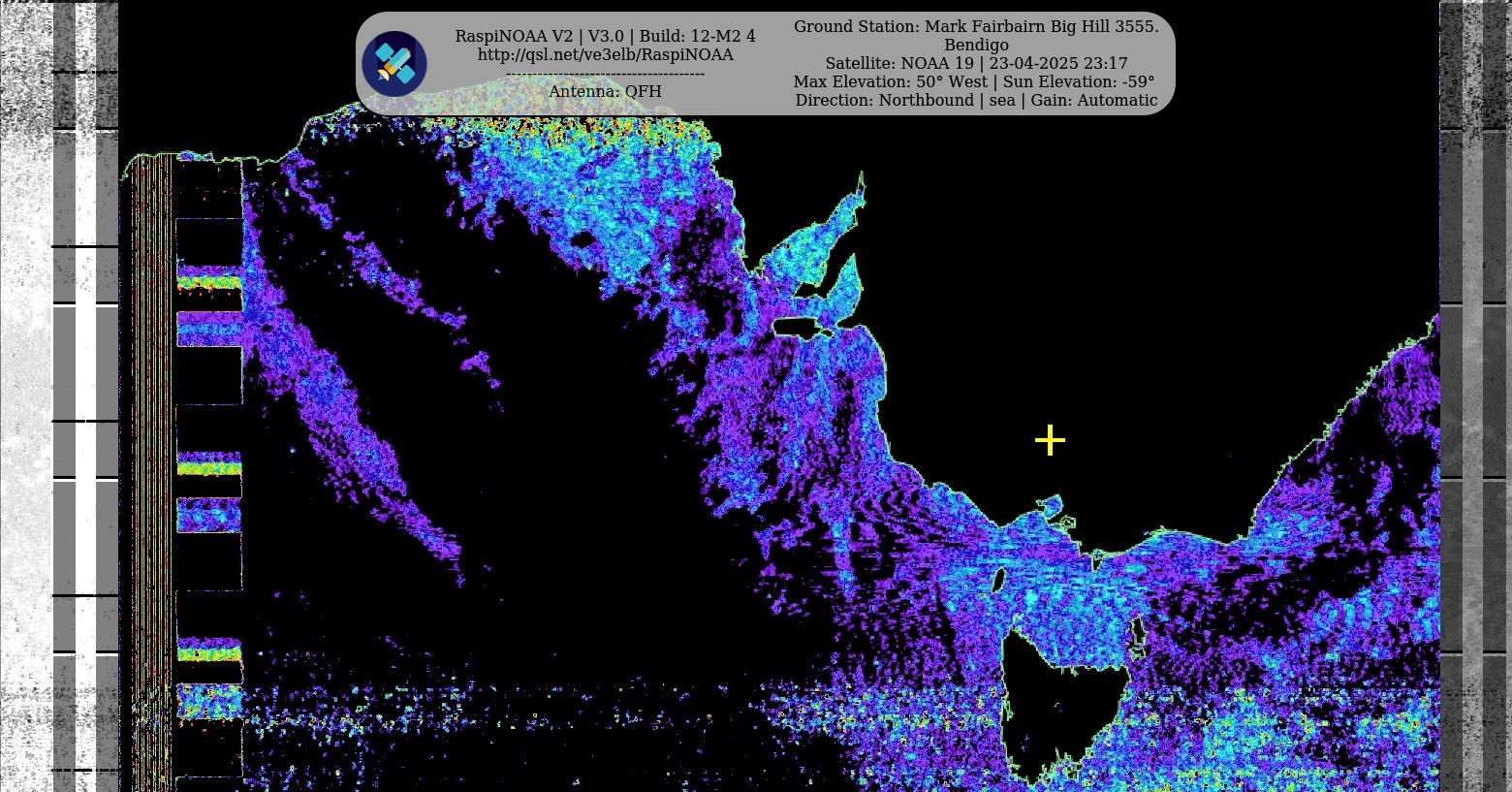Image resolution: width=1512 pixels, height=792 pixels.
Task: Click 'Ground Station: Mark Fairbairn Big Hill 3555.' text
Action: coord(976,27)
